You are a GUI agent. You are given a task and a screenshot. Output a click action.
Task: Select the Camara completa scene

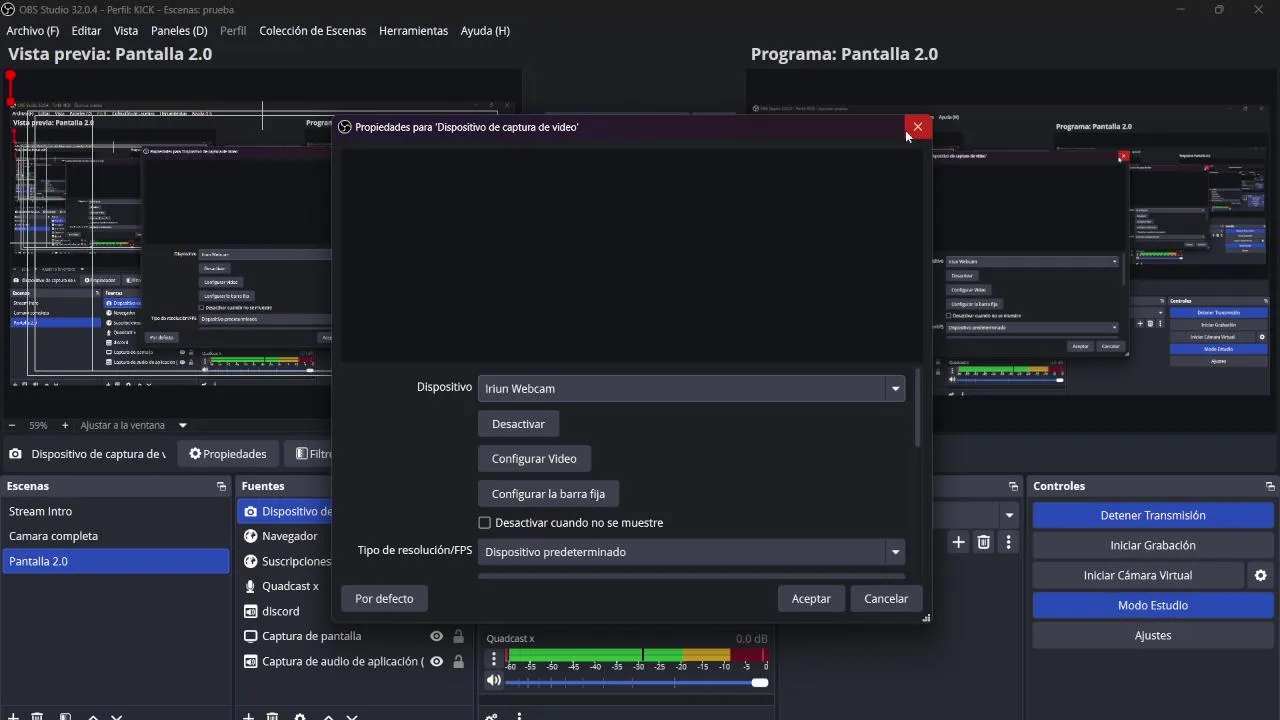tap(116, 536)
